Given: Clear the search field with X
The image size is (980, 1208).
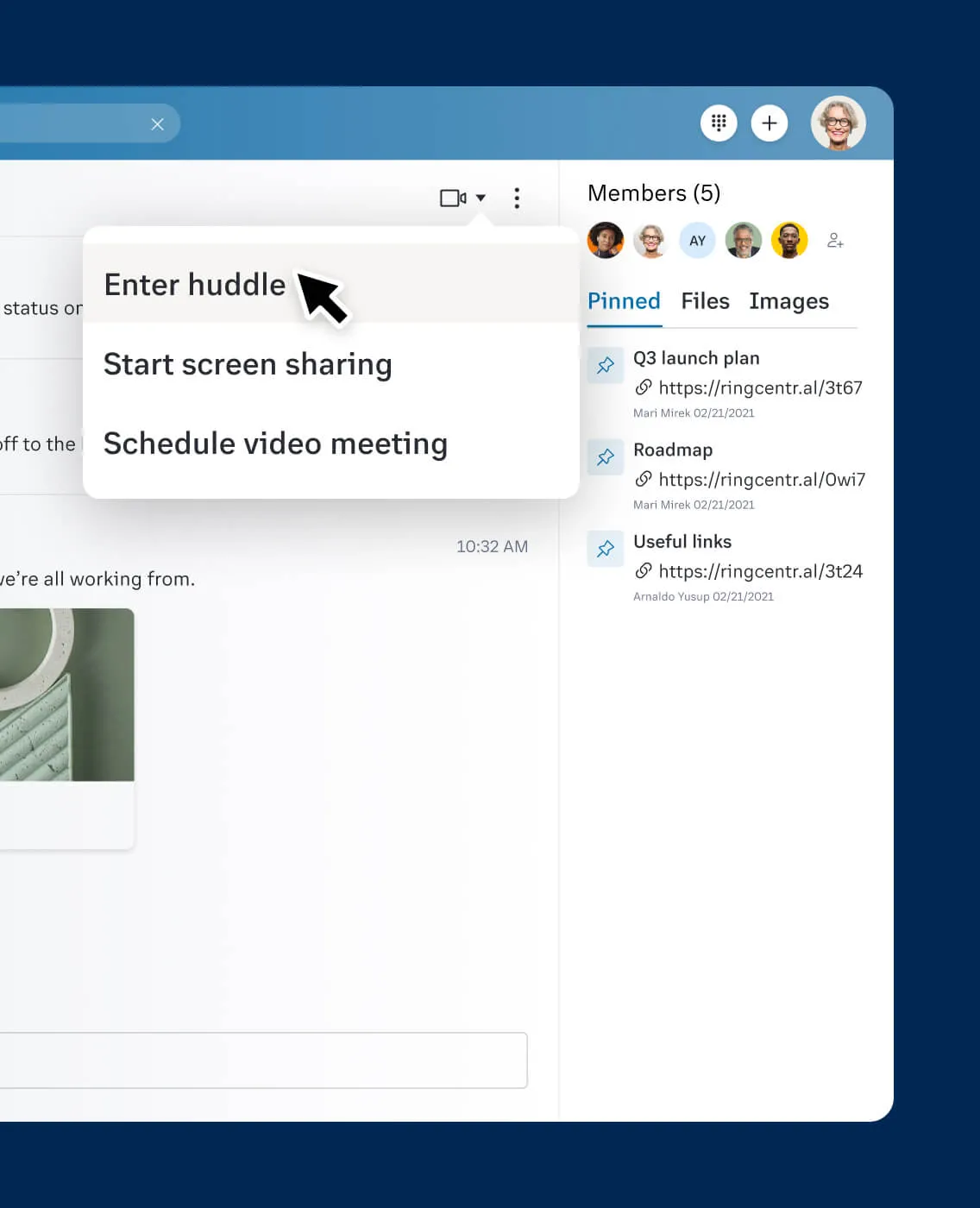Looking at the screenshot, I should point(157,124).
